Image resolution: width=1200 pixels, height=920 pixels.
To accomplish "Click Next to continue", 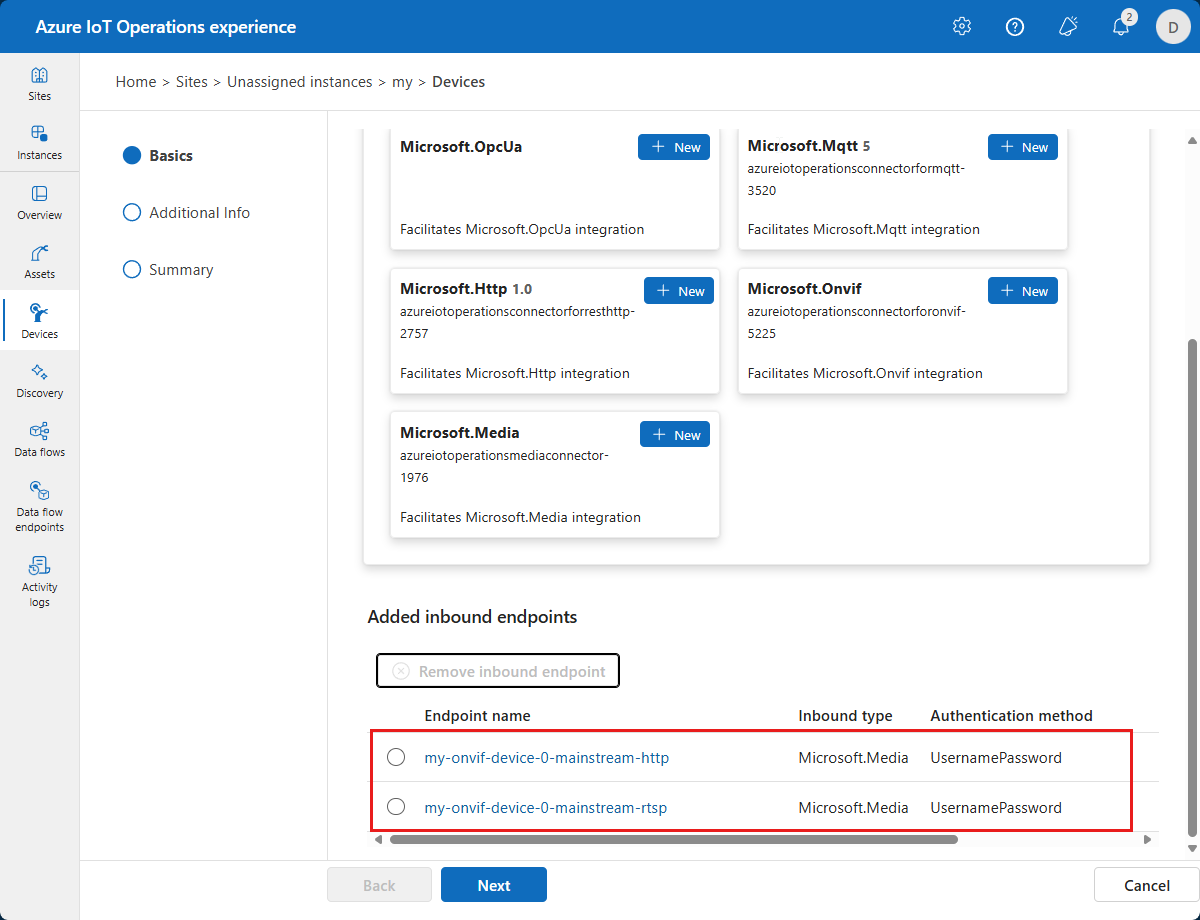I will coord(494,885).
